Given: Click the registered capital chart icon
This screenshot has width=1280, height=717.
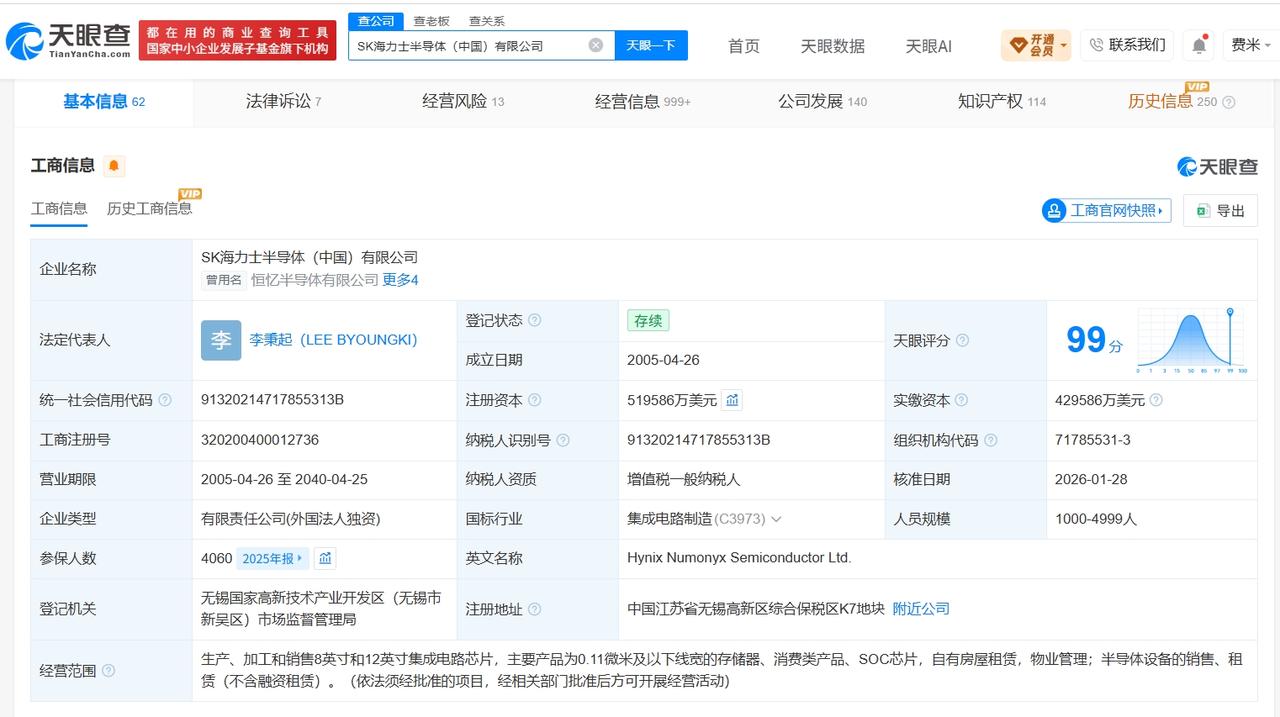Looking at the screenshot, I should [x=732, y=400].
